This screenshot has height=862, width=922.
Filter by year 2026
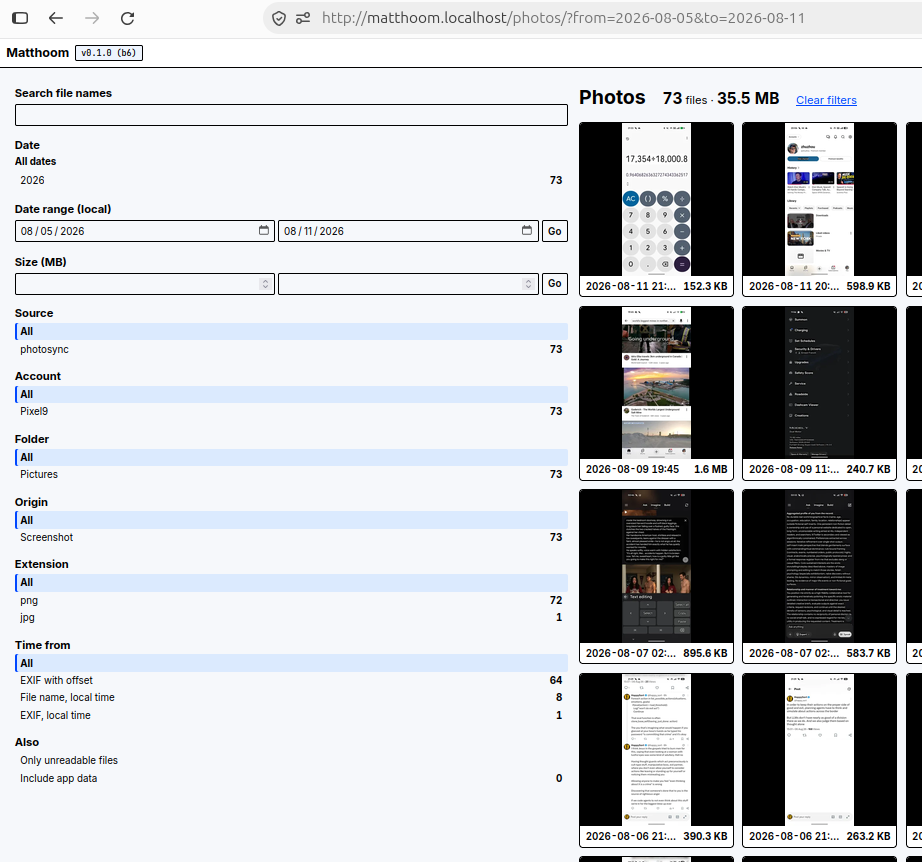pyautogui.click(x=291, y=181)
